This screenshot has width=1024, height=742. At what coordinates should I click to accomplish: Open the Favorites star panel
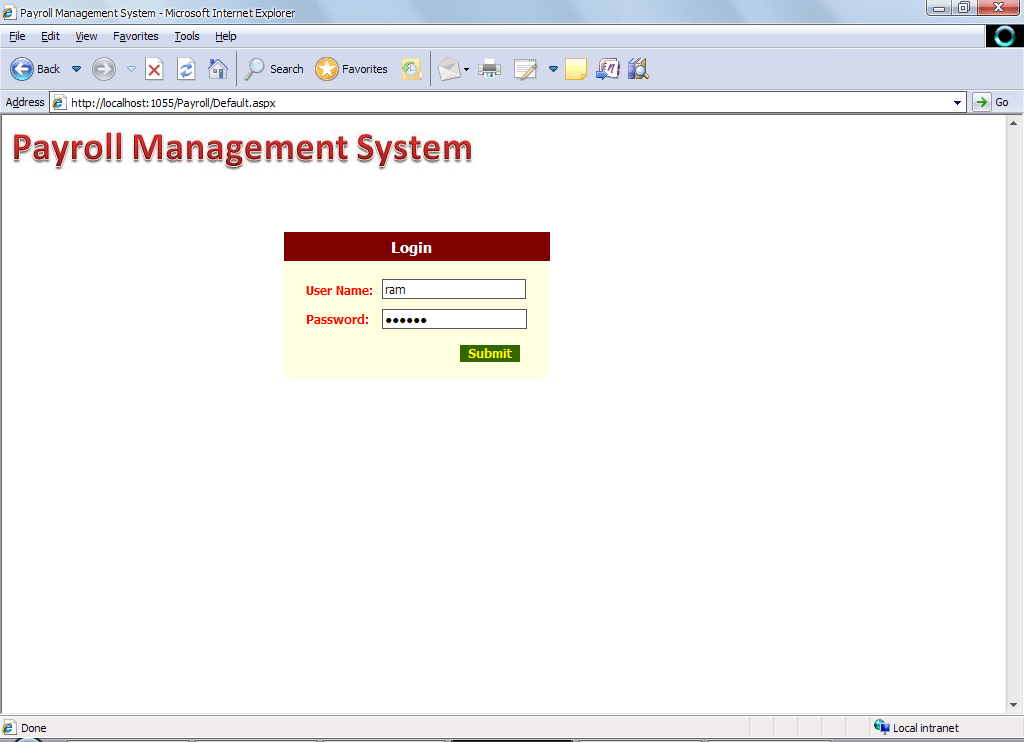click(x=351, y=69)
